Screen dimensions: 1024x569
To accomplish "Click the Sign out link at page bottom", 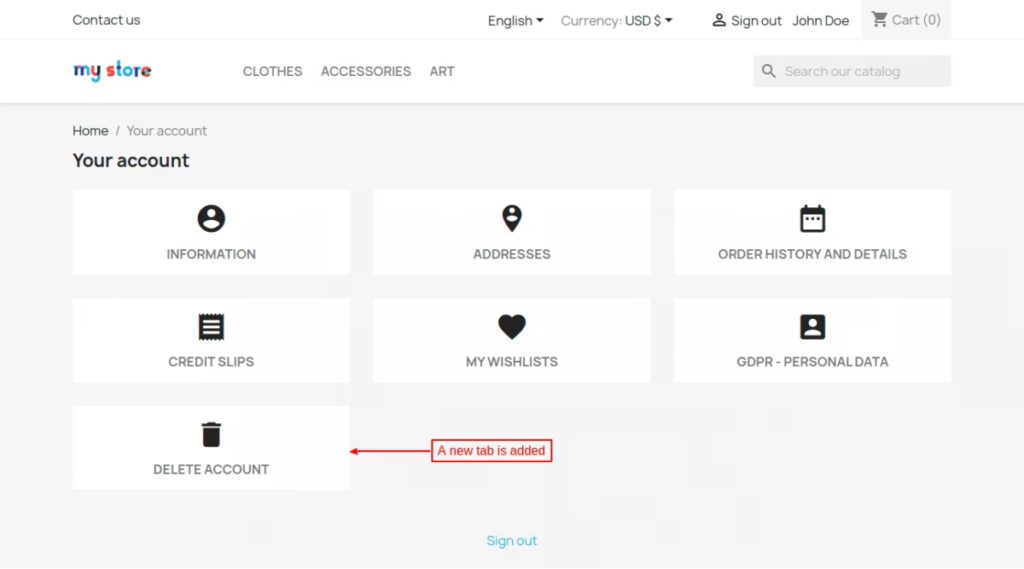I will click(x=511, y=541).
